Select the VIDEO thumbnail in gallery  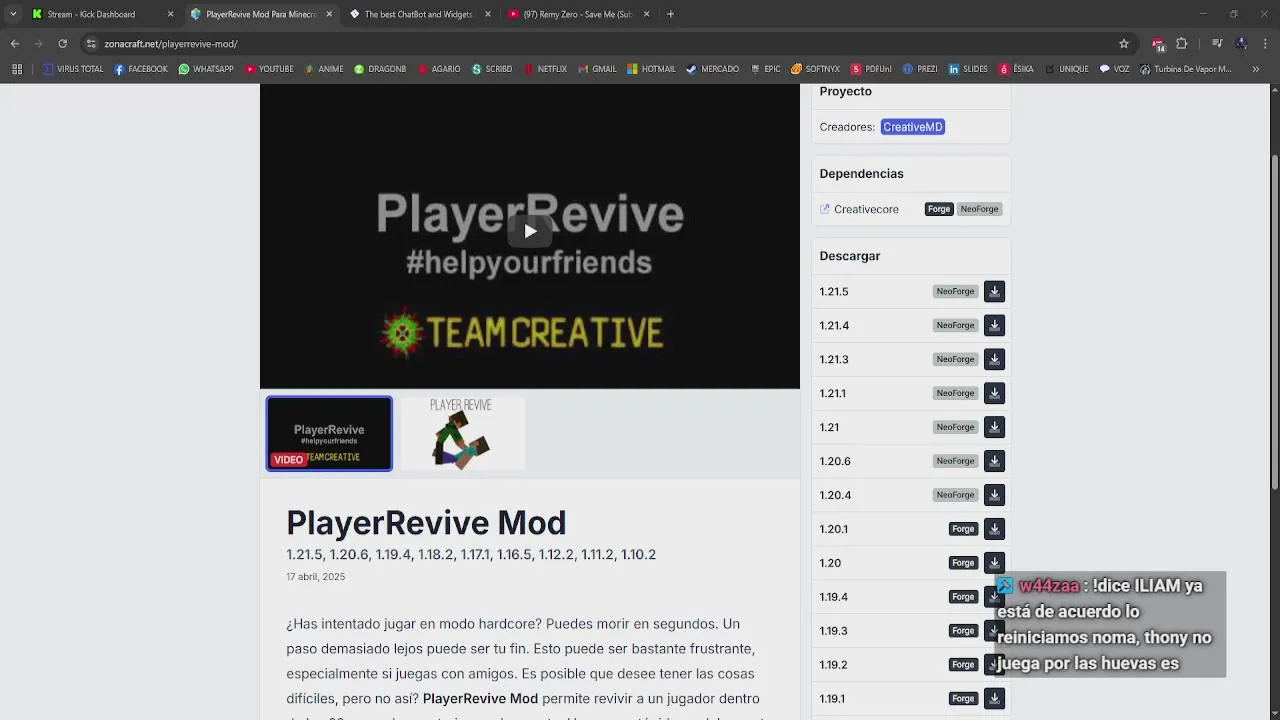(329, 433)
